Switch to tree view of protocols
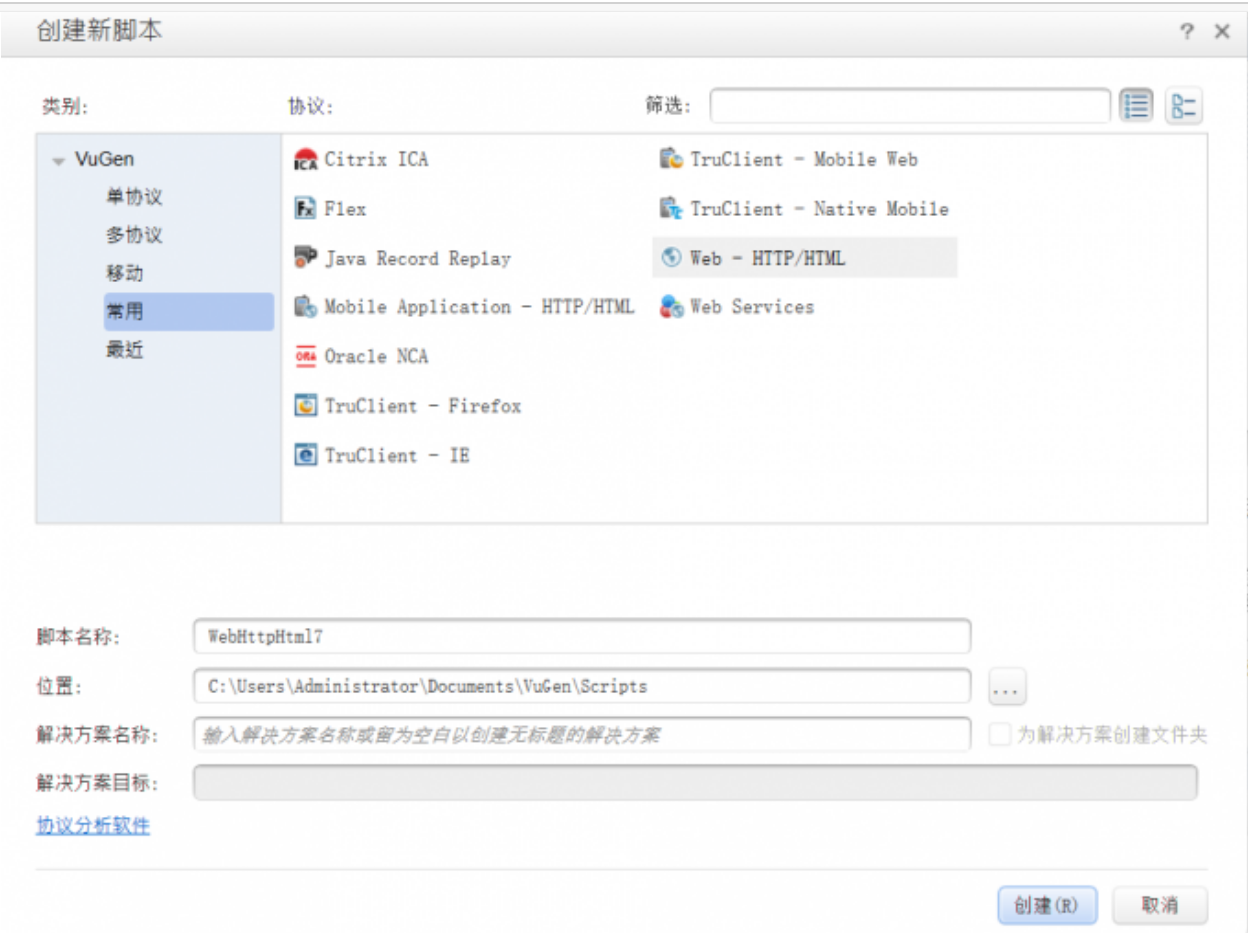Image resolution: width=1248 pixels, height=933 pixels. [x=1184, y=106]
